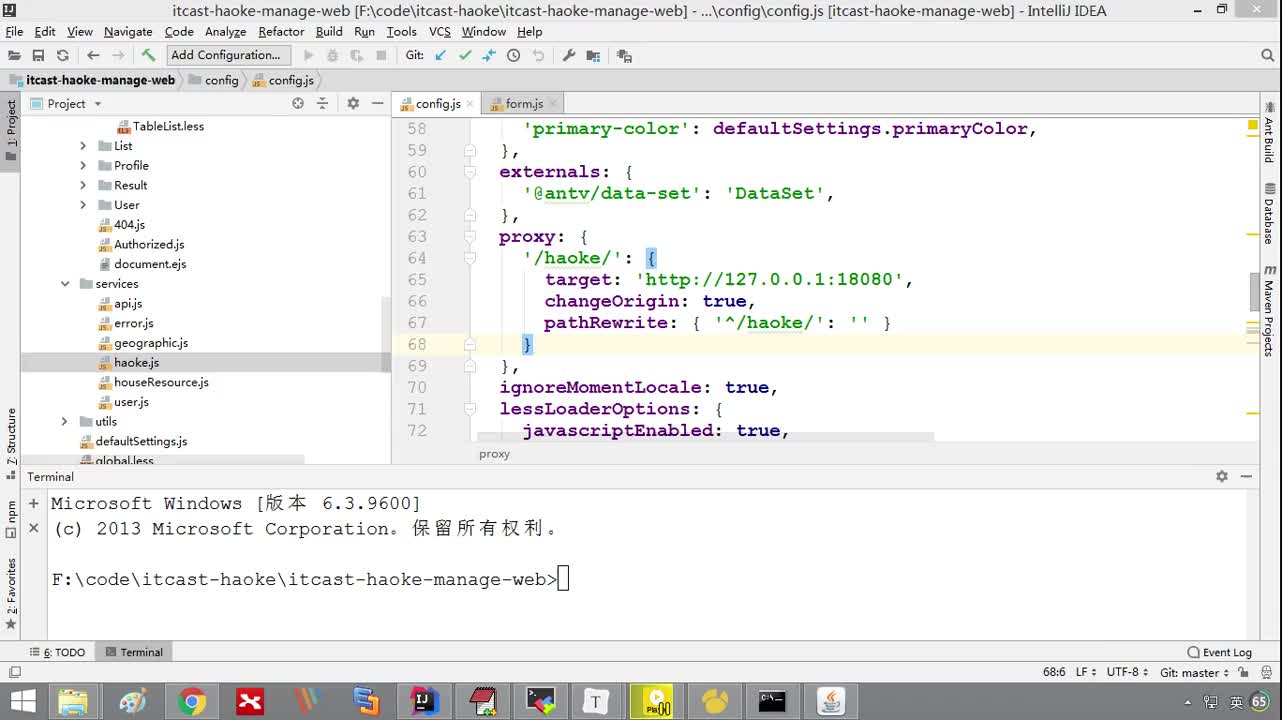
Task: Open the Database side panel
Action: click(1270, 215)
